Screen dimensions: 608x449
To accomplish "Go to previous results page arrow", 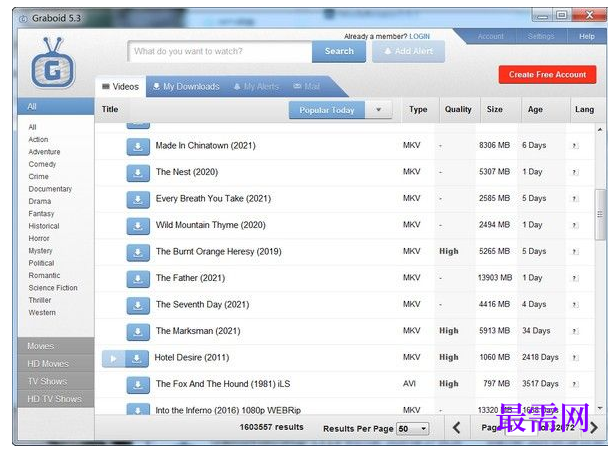I will tap(457, 428).
